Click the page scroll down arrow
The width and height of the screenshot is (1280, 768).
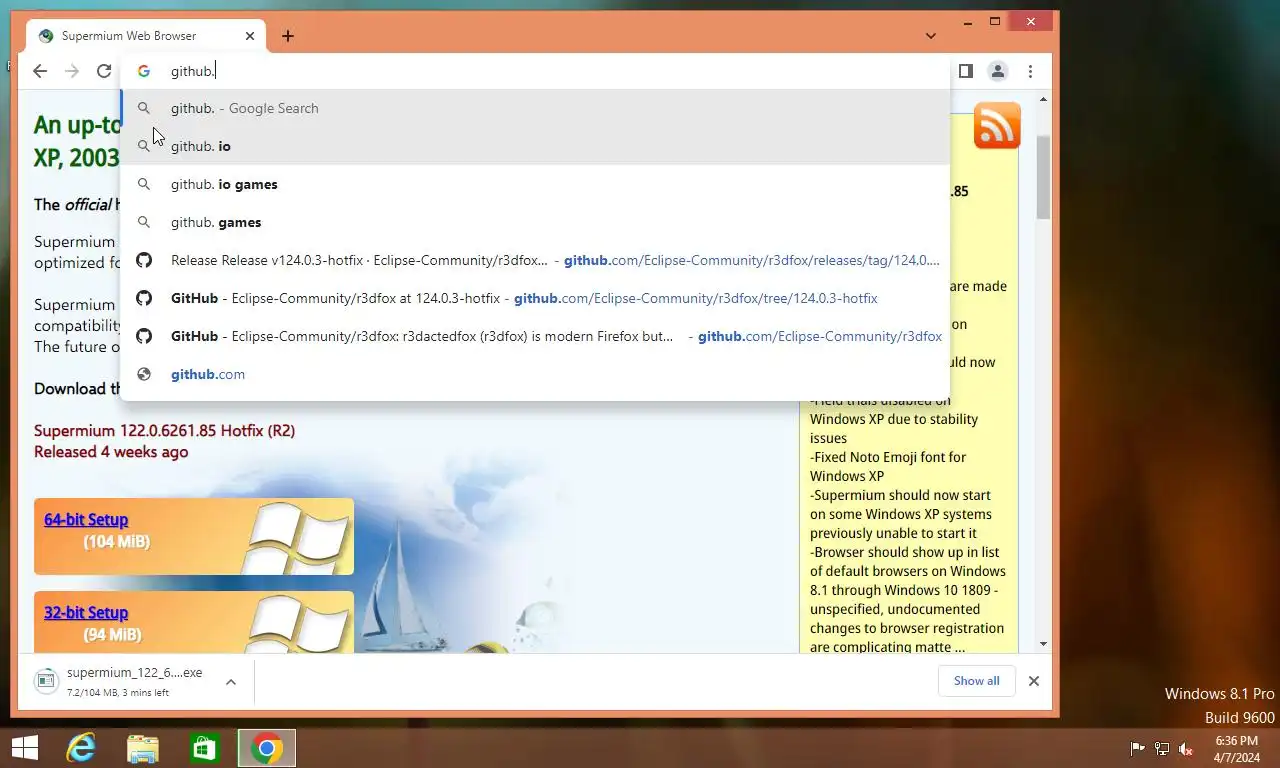[x=1044, y=644]
